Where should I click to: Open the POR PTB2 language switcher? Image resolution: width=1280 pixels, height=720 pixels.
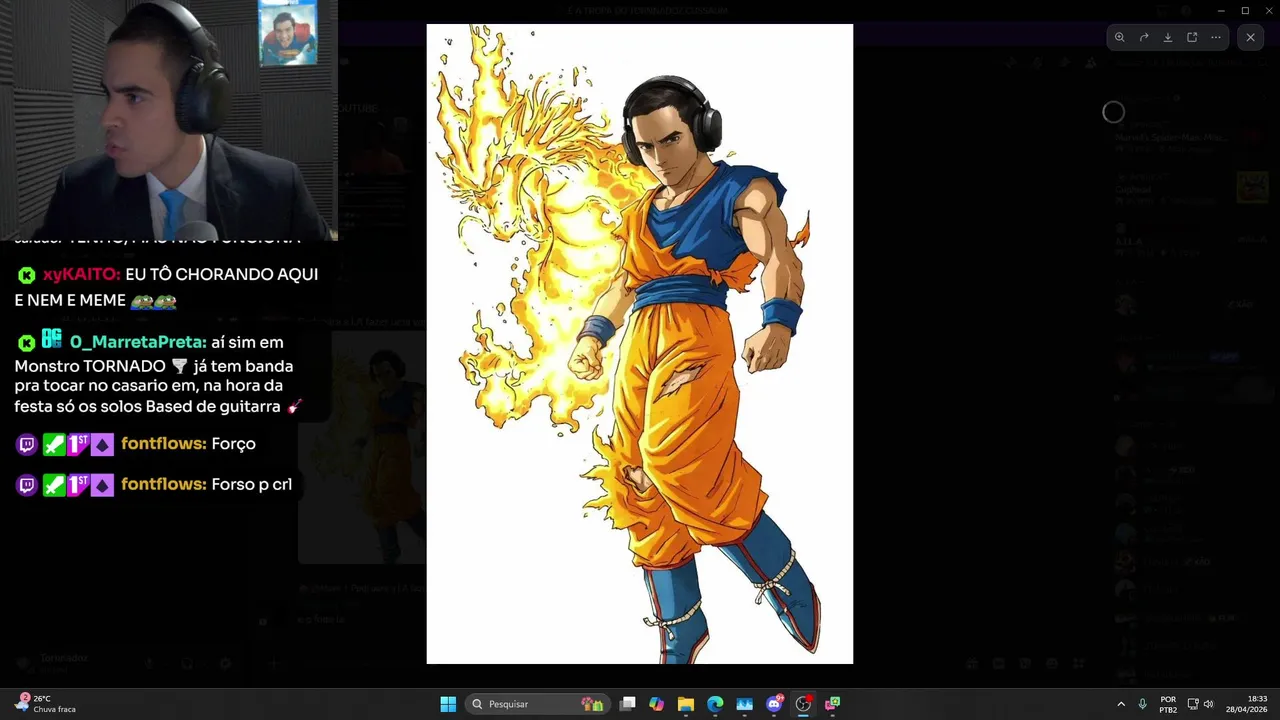pyautogui.click(x=1168, y=704)
